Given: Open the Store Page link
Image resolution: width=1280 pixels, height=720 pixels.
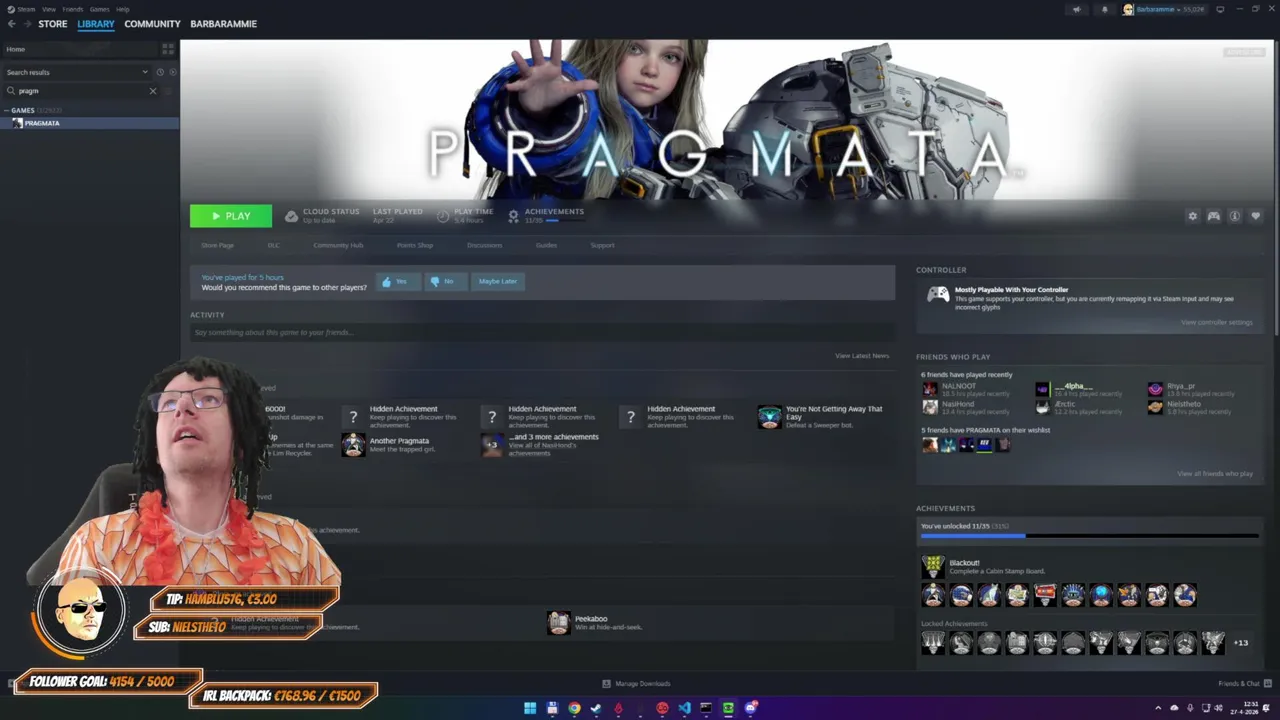Looking at the screenshot, I should tap(217, 245).
